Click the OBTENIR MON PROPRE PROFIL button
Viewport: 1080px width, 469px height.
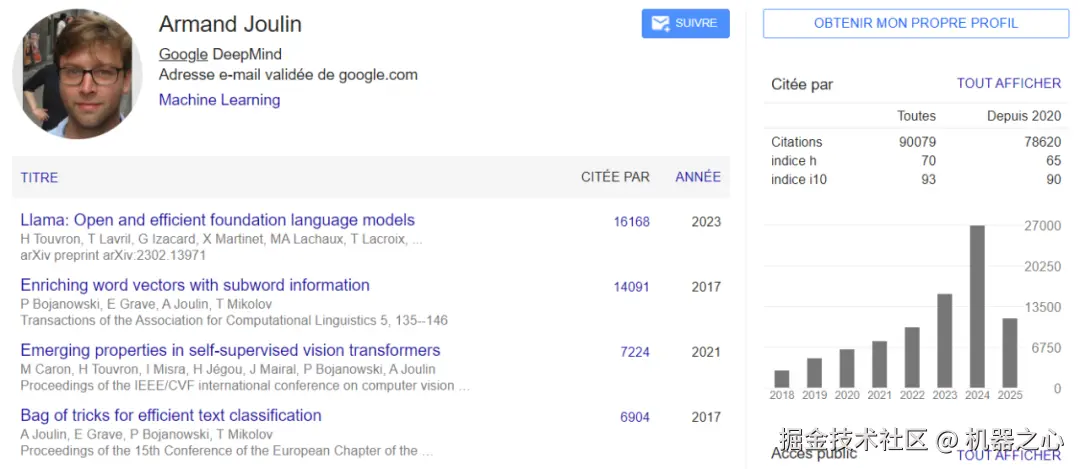click(x=915, y=24)
